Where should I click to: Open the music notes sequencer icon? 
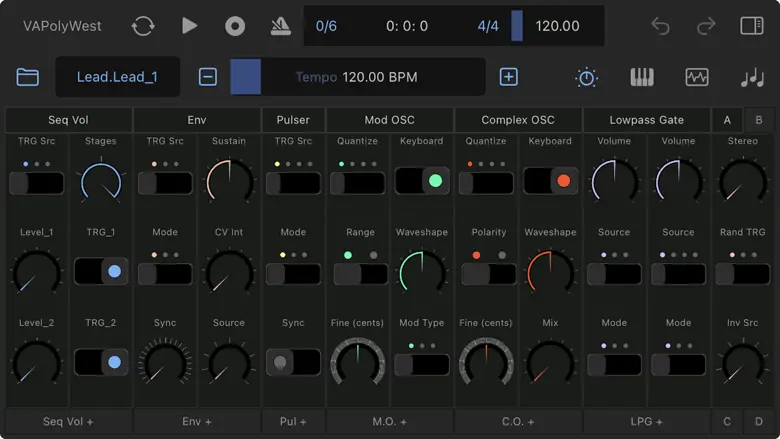pyautogui.click(x=751, y=77)
